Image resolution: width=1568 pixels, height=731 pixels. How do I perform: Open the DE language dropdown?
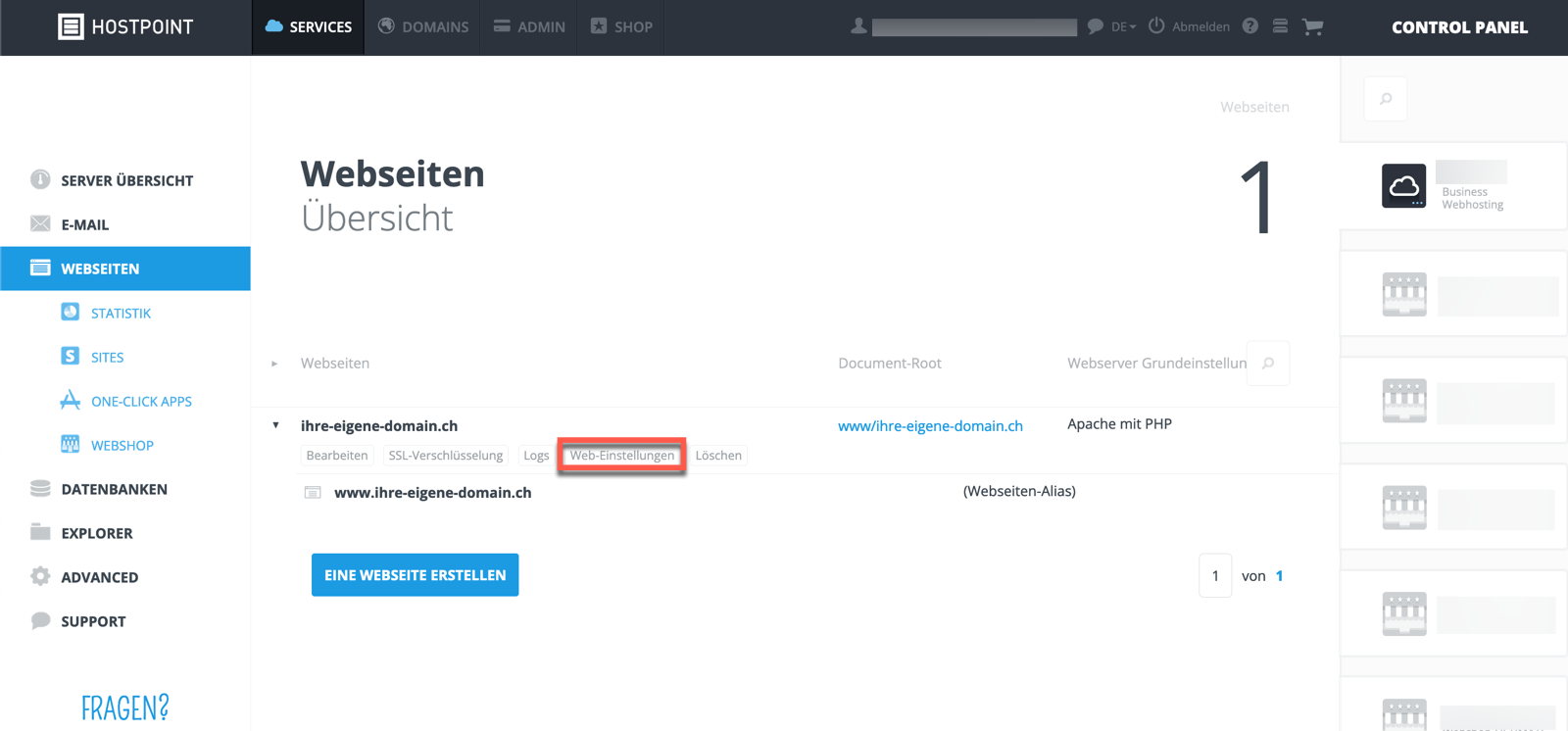1123,27
